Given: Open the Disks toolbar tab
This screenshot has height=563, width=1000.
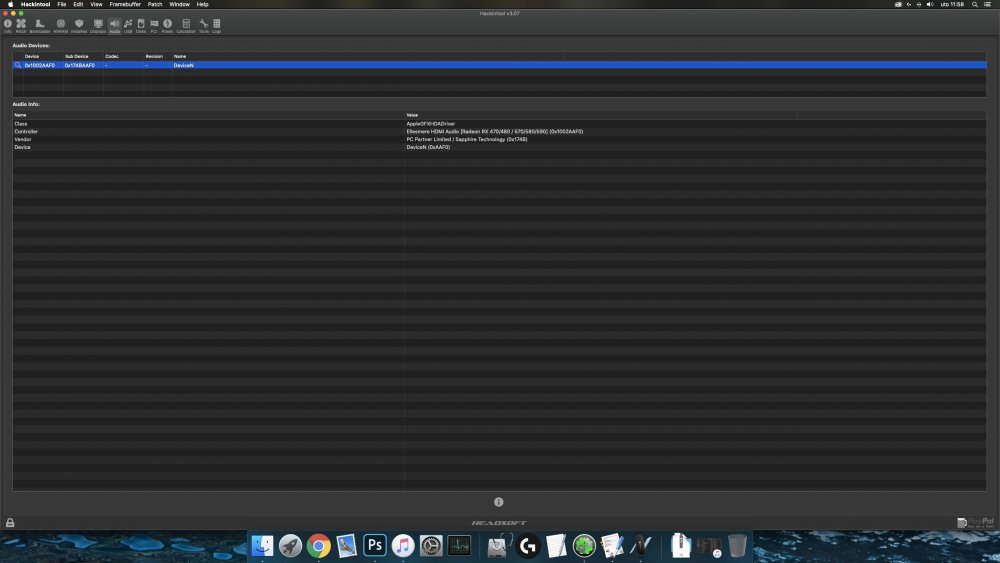Looking at the screenshot, I should (x=141, y=26).
